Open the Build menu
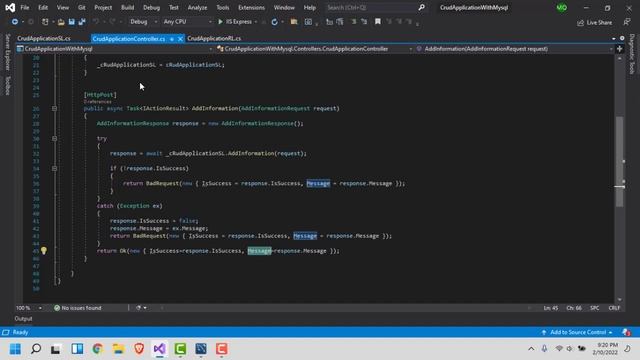This screenshot has height=360, width=640. click(128, 7)
